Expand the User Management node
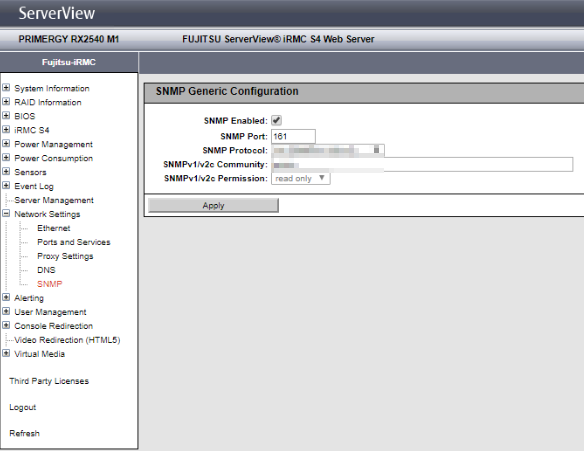The image size is (584, 451). click(6, 311)
